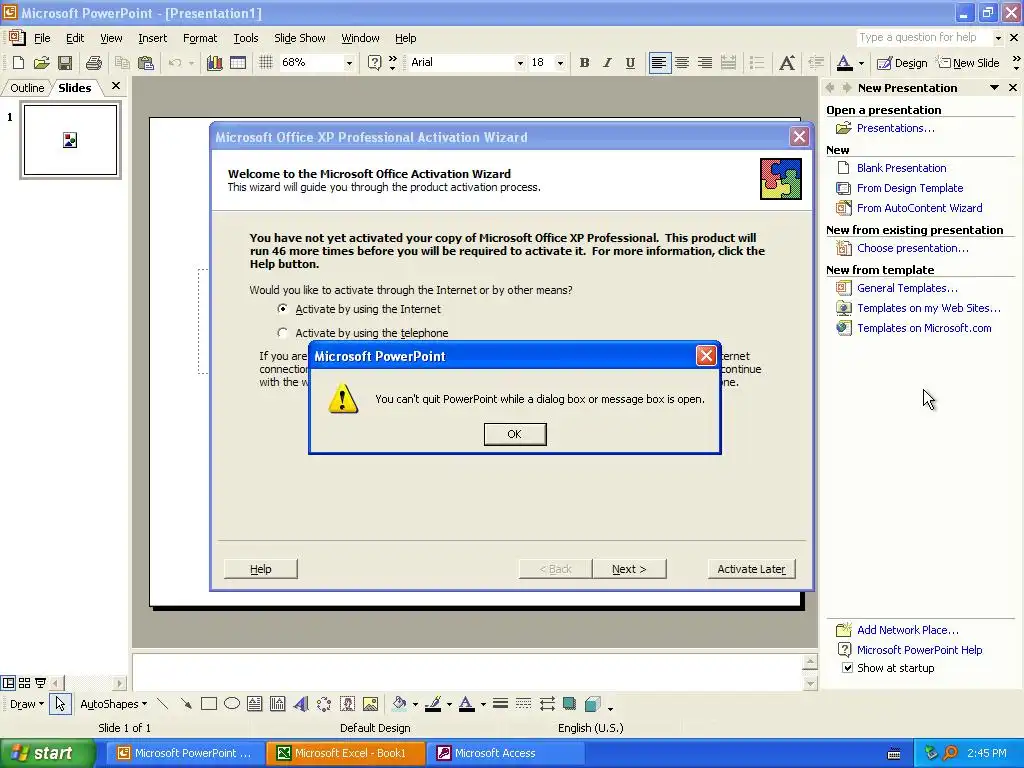Select the Rectangle drawing tool

pos(209,704)
